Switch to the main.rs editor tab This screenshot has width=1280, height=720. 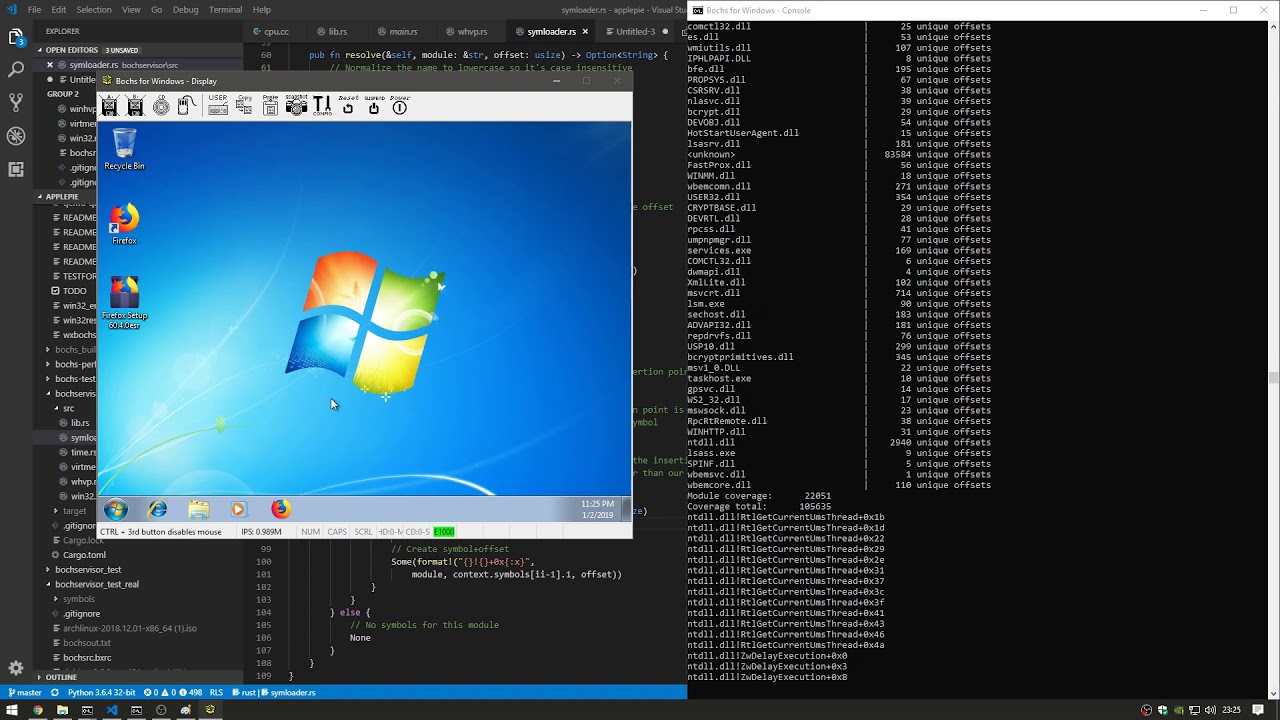click(x=403, y=31)
